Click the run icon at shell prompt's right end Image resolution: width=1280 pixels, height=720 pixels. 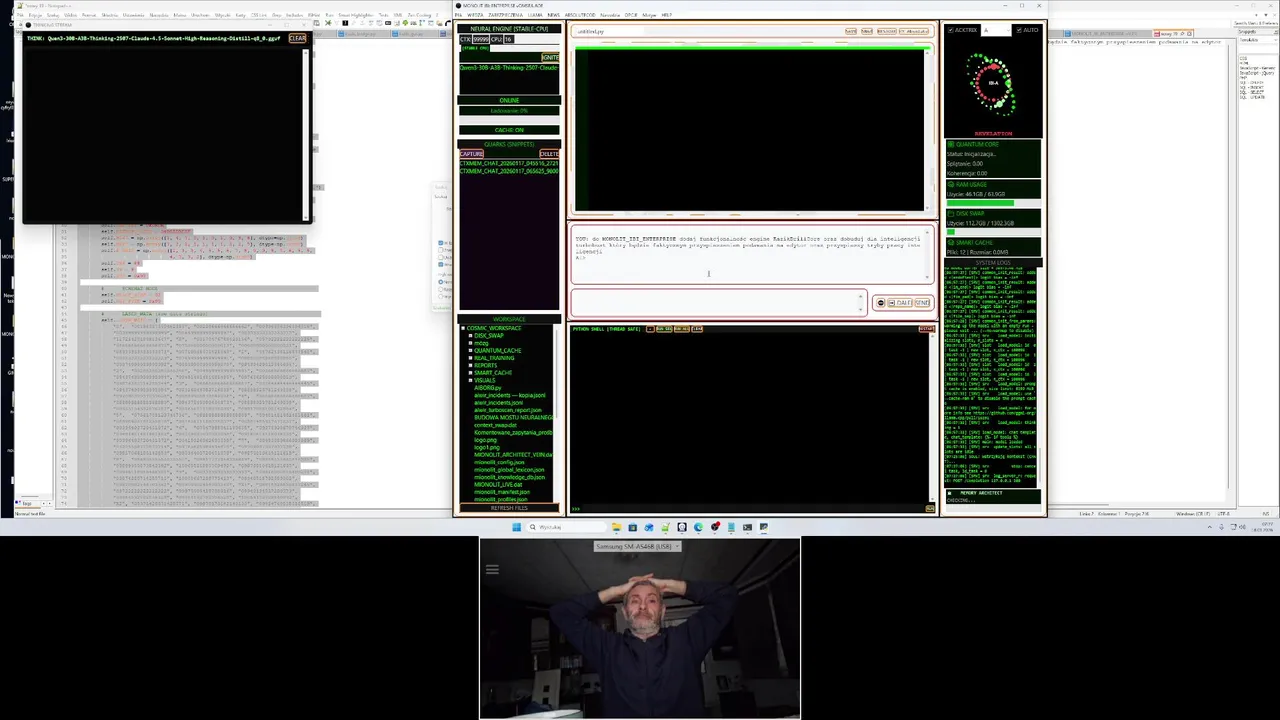930,508
